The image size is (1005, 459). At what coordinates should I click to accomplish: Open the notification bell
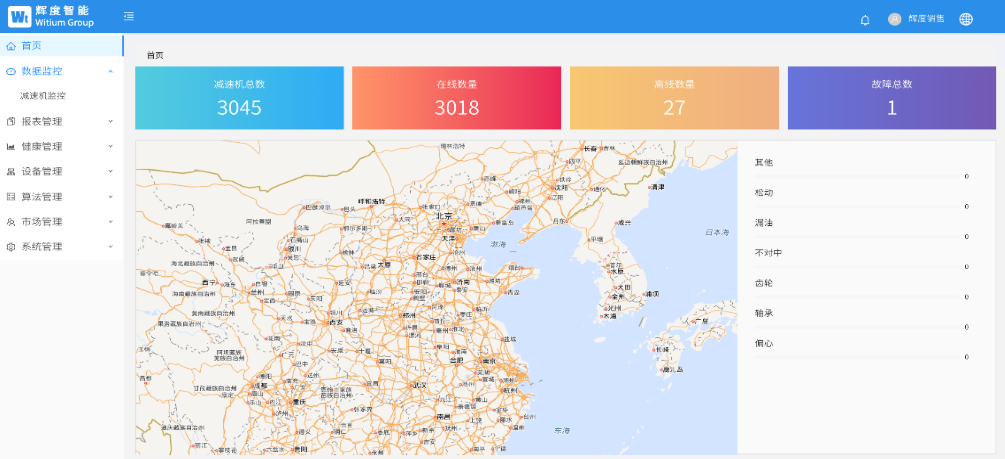tap(865, 19)
